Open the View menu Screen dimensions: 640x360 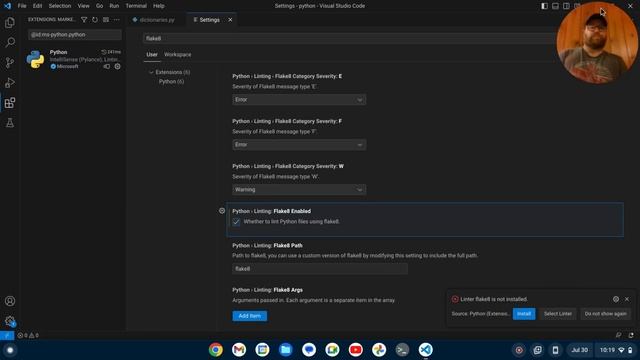[x=83, y=6]
